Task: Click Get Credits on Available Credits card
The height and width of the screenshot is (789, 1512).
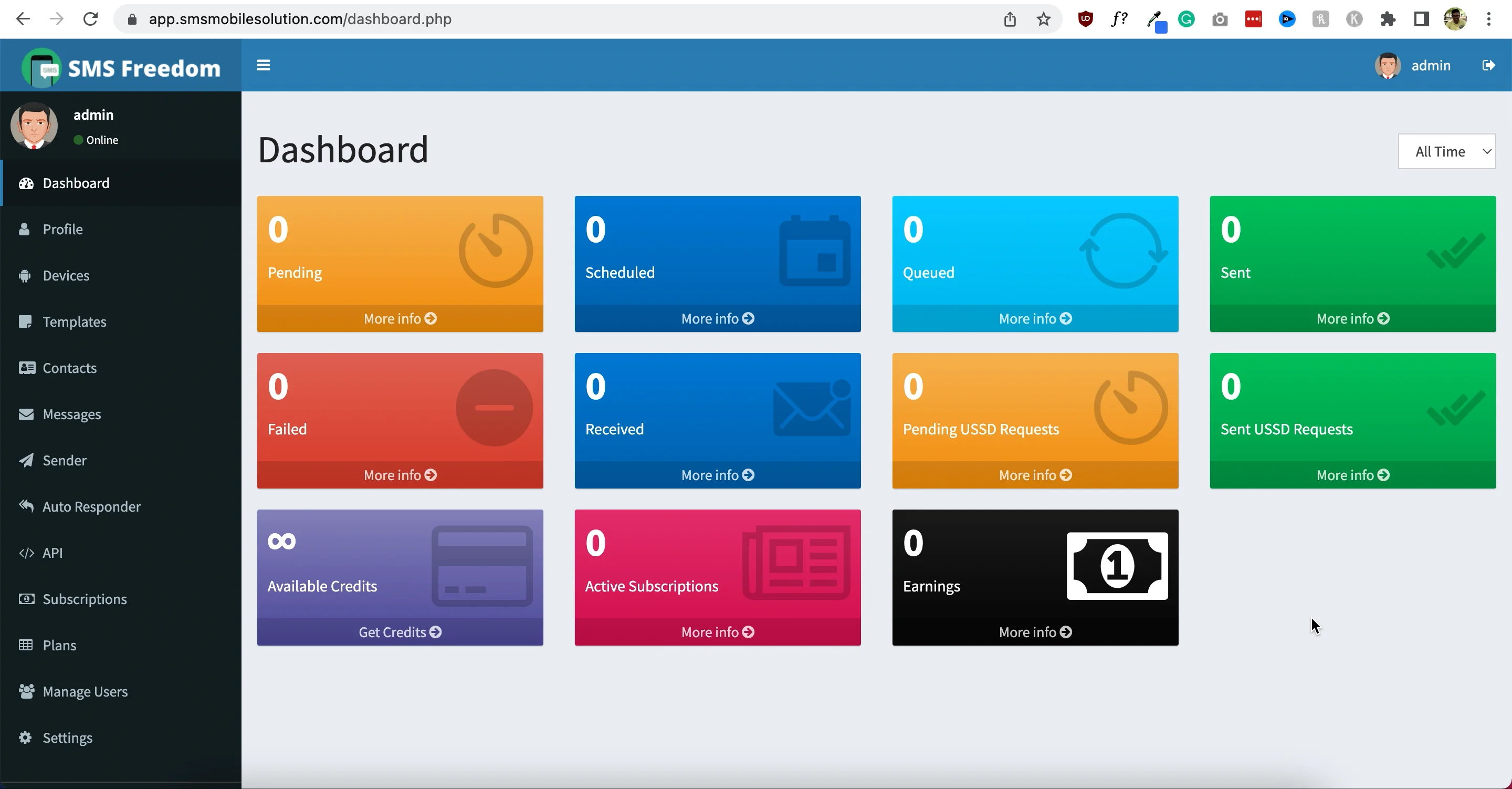Action: click(x=400, y=631)
